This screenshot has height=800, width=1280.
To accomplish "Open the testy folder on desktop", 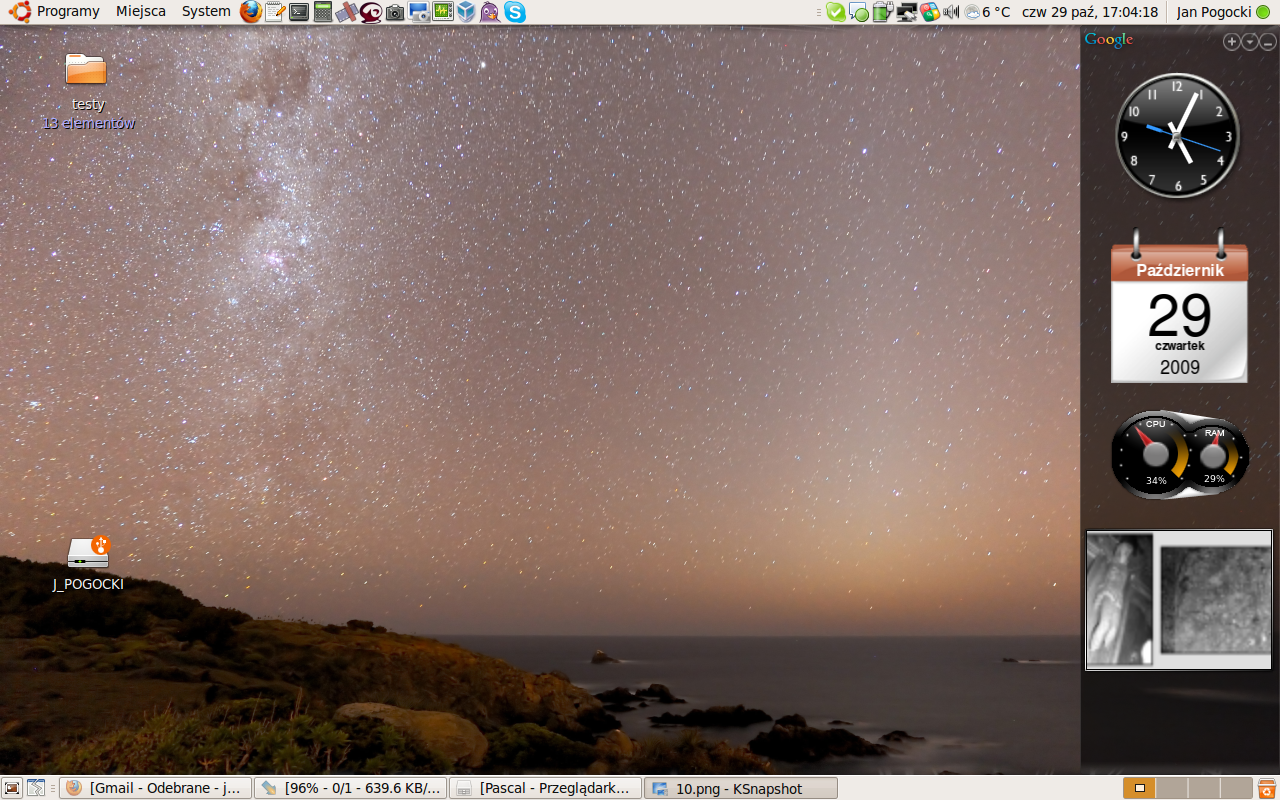I will (86, 70).
